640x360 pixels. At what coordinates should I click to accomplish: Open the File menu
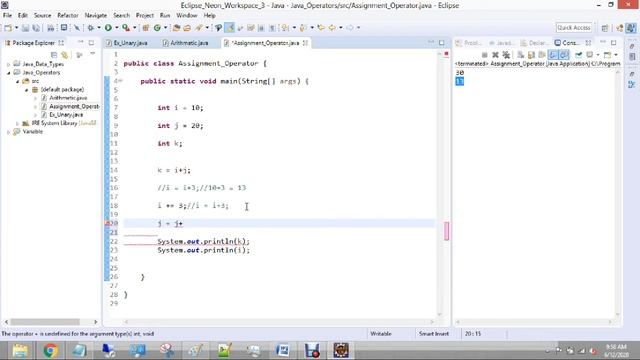point(7,16)
